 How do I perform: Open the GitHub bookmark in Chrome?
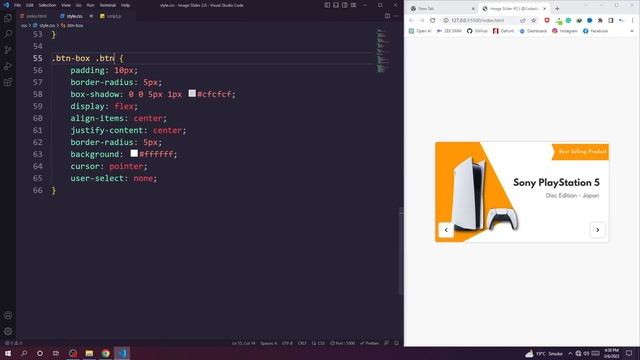click(x=477, y=31)
